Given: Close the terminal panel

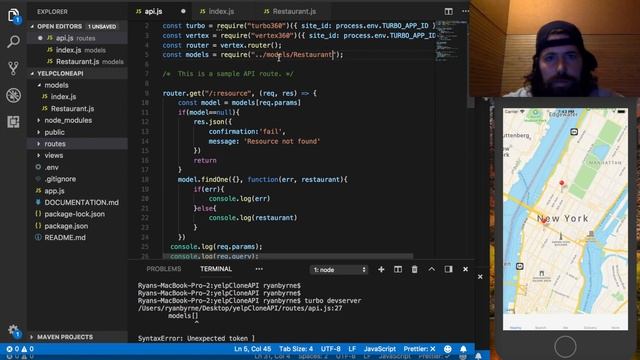Looking at the screenshot, I should point(465,269).
